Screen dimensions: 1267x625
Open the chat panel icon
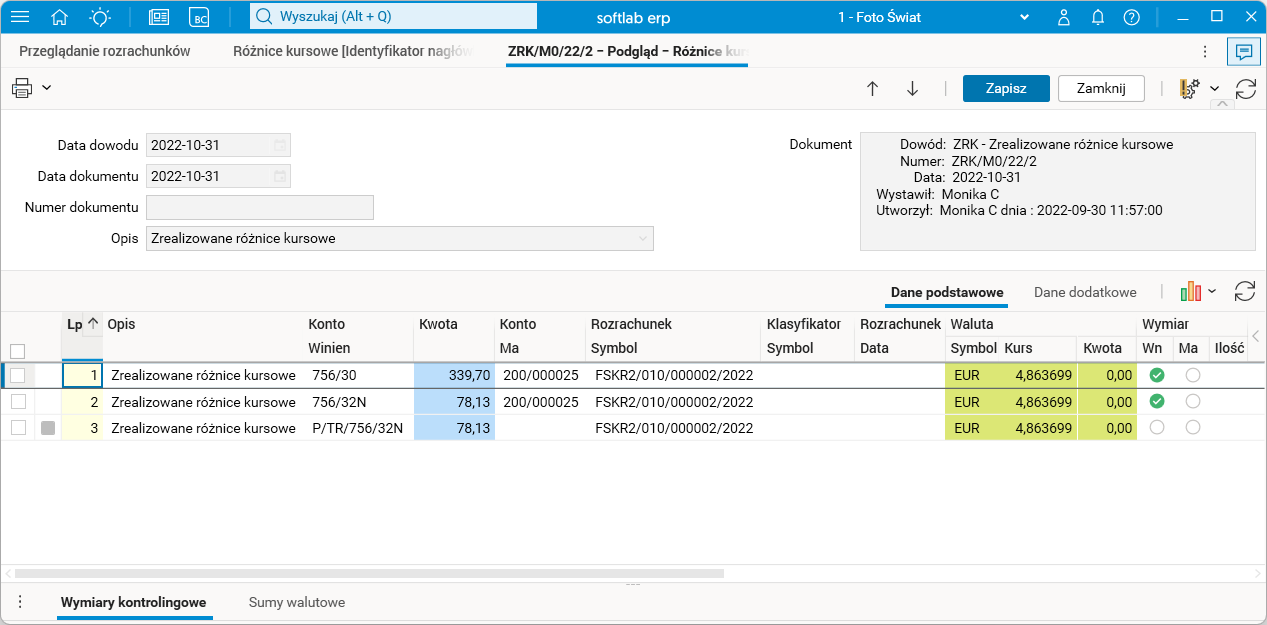[x=1244, y=51]
